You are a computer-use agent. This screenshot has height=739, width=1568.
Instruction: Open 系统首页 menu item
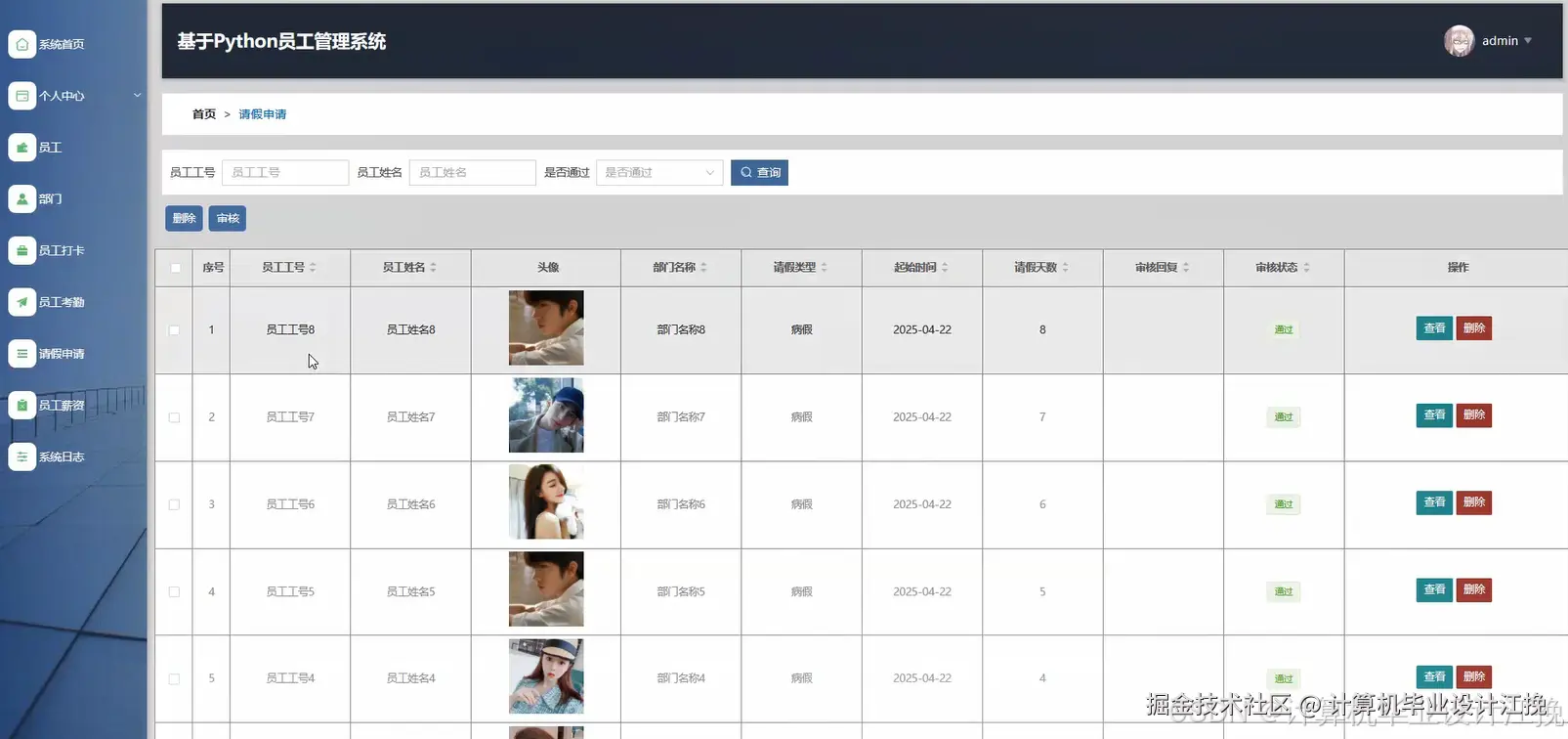tap(62, 44)
